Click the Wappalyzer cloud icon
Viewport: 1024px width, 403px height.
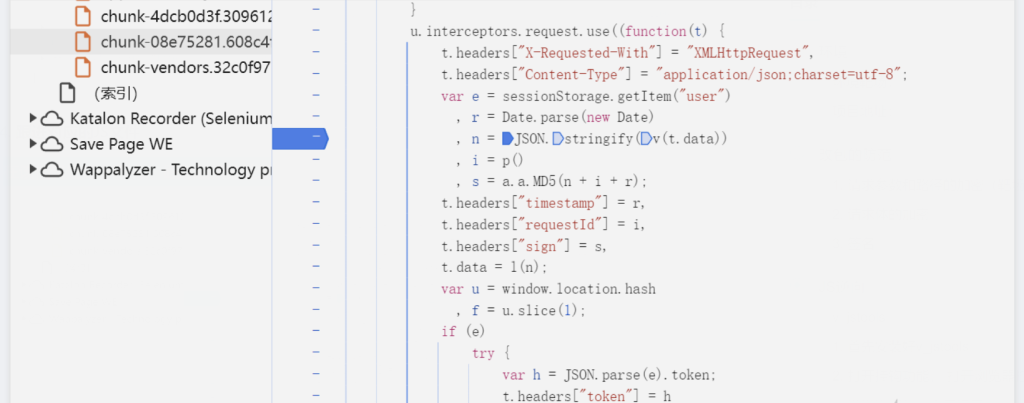tap(53, 170)
